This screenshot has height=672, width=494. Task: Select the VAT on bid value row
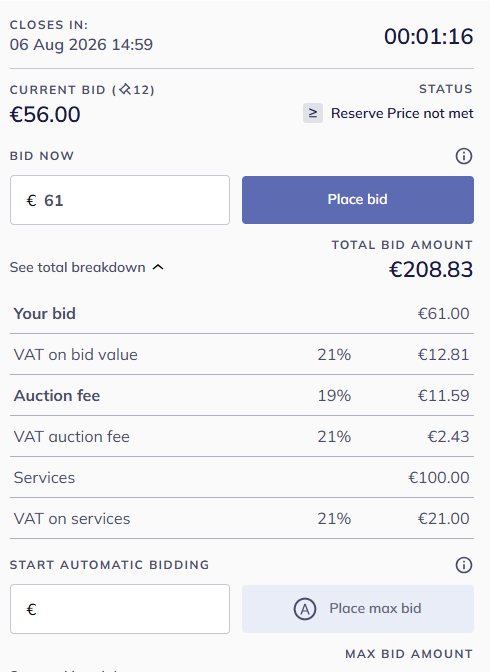[x=242, y=354]
